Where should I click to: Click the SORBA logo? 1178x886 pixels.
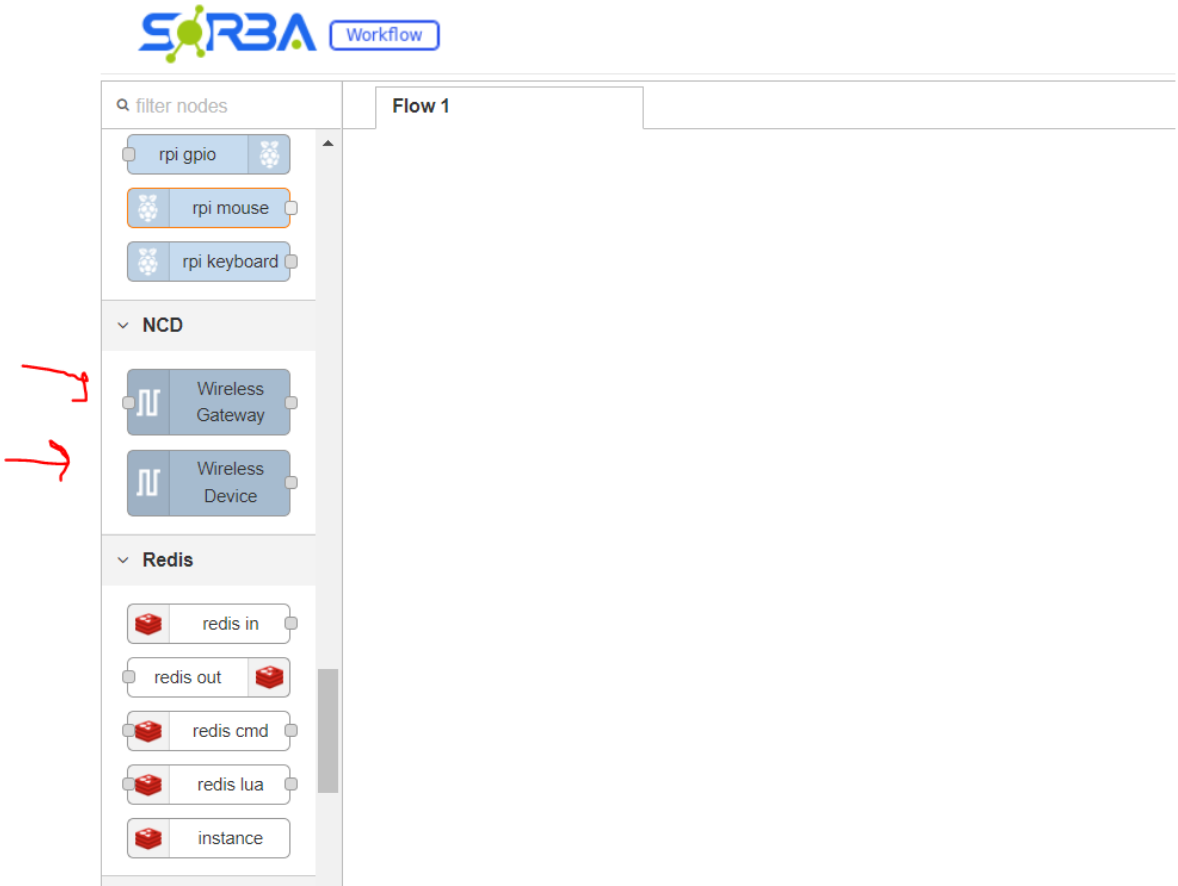(227, 37)
